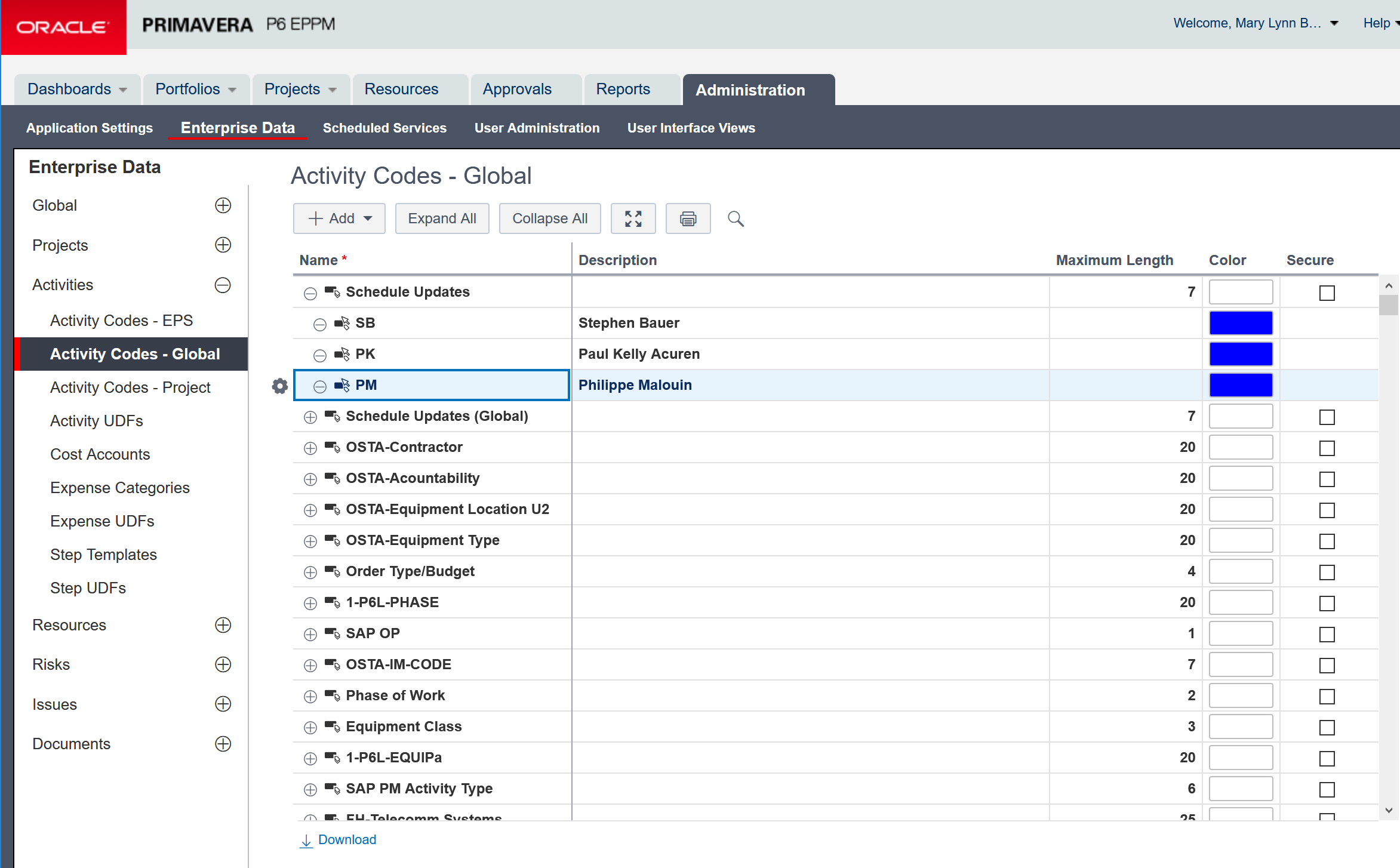Image resolution: width=1400 pixels, height=868 pixels.
Task: Click the Oracle logo
Action: coord(63,27)
